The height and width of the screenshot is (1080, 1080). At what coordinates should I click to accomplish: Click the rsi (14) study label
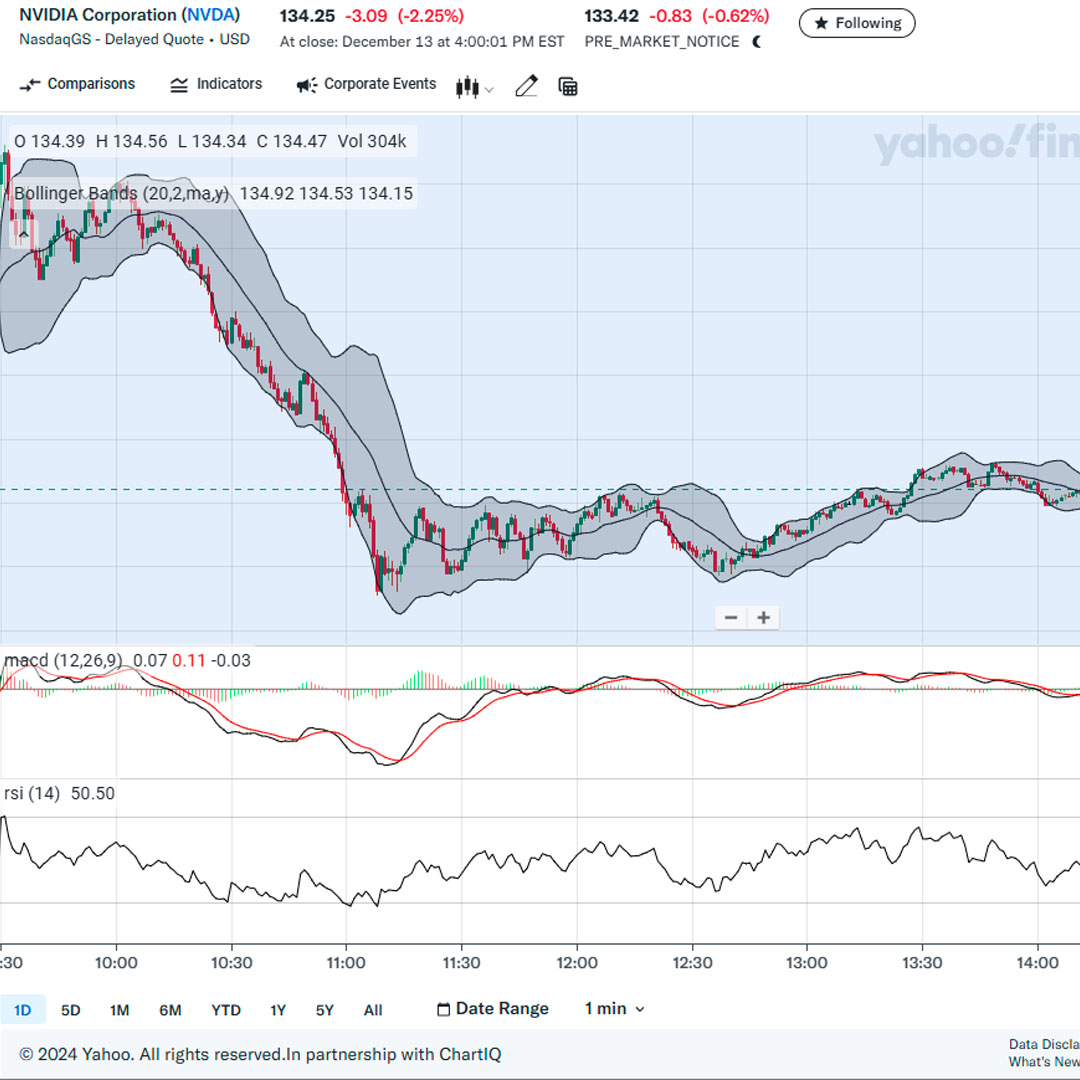click(32, 793)
